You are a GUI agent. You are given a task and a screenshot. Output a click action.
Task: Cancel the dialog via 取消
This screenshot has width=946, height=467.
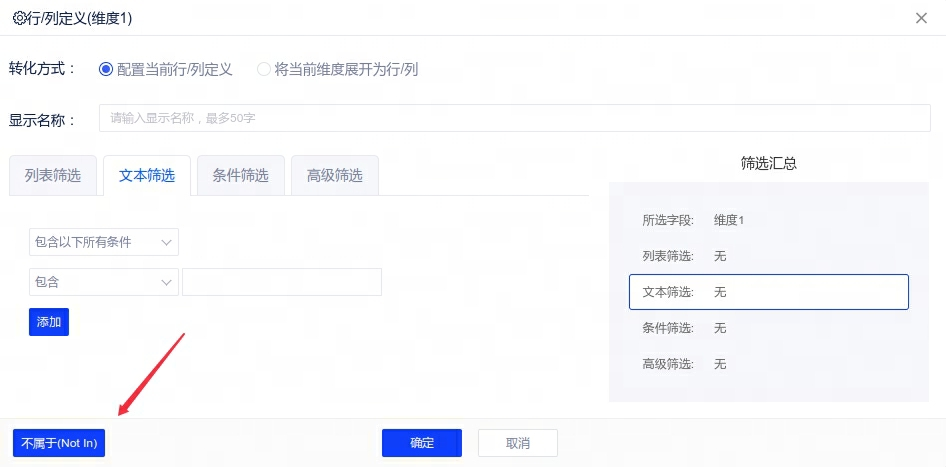(x=518, y=443)
